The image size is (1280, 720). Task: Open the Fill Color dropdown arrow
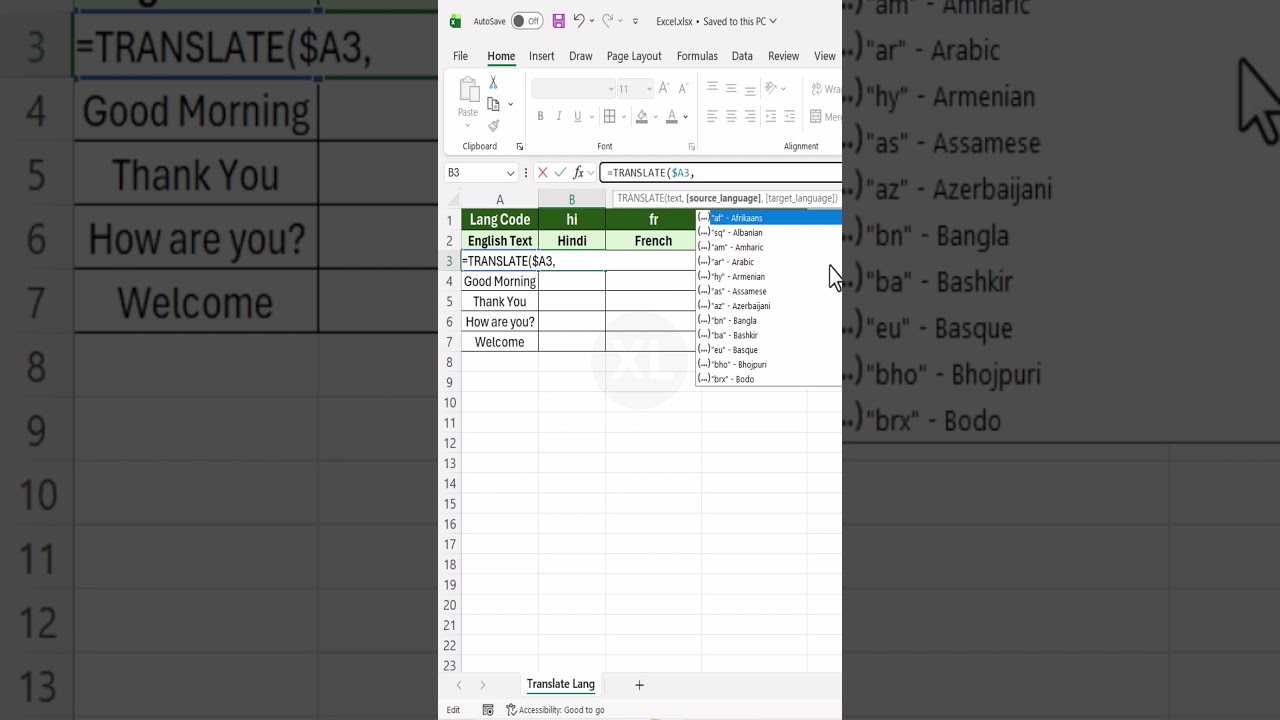pyautogui.click(x=656, y=117)
